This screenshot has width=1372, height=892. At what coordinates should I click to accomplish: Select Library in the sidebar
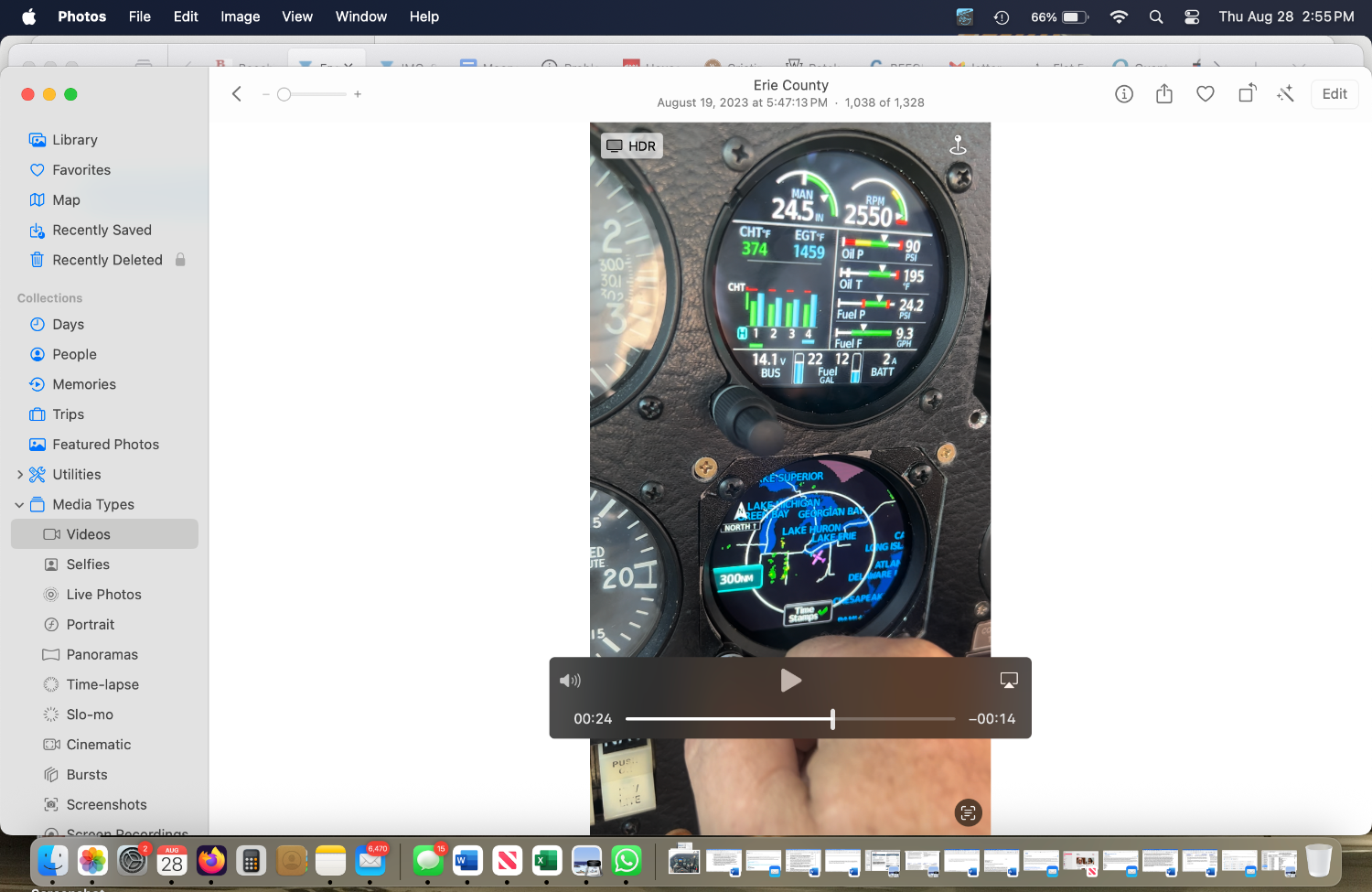point(104,140)
